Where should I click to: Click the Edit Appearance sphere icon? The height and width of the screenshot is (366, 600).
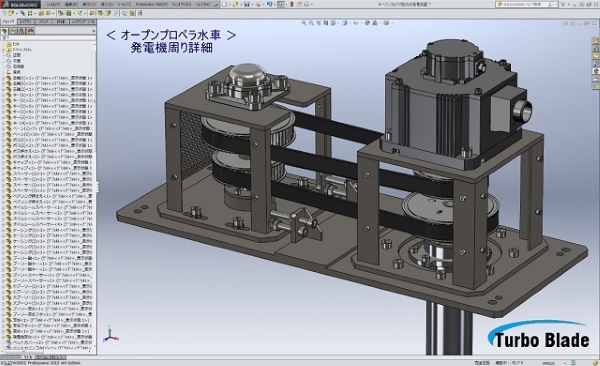(x=367, y=23)
